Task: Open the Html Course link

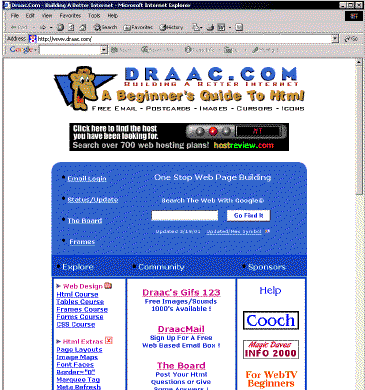Action: pyautogui.click(x=77, y=294)
